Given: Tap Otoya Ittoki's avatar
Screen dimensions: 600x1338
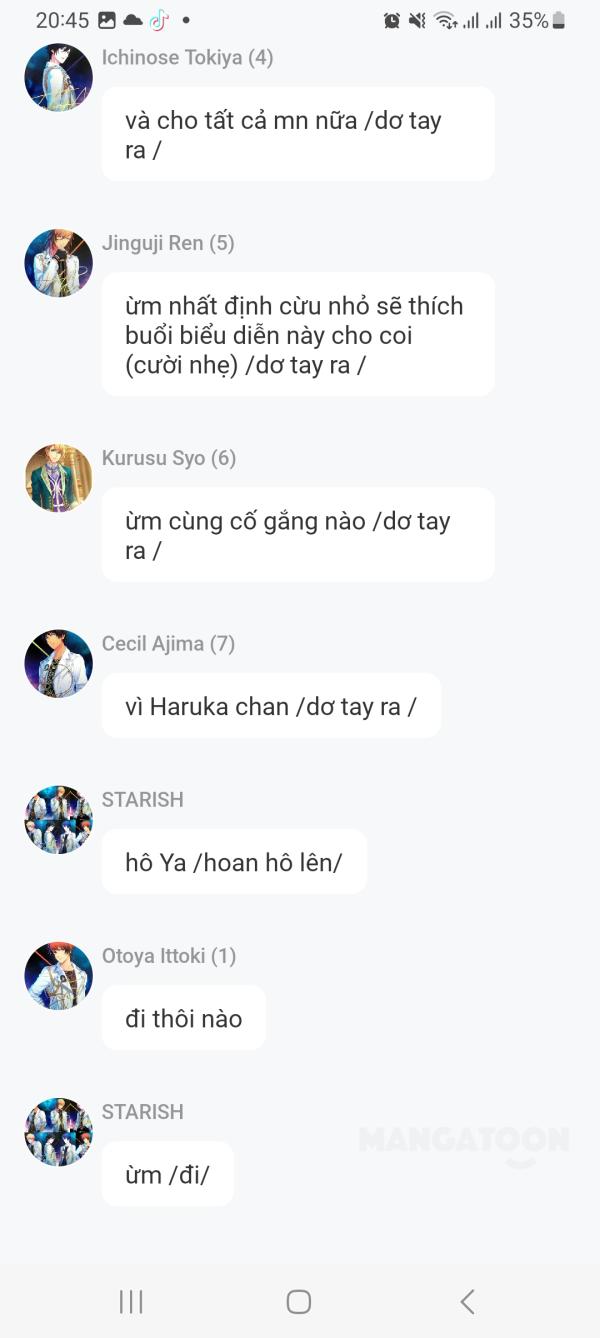Looking at the screenshot, I should [58, 975].
